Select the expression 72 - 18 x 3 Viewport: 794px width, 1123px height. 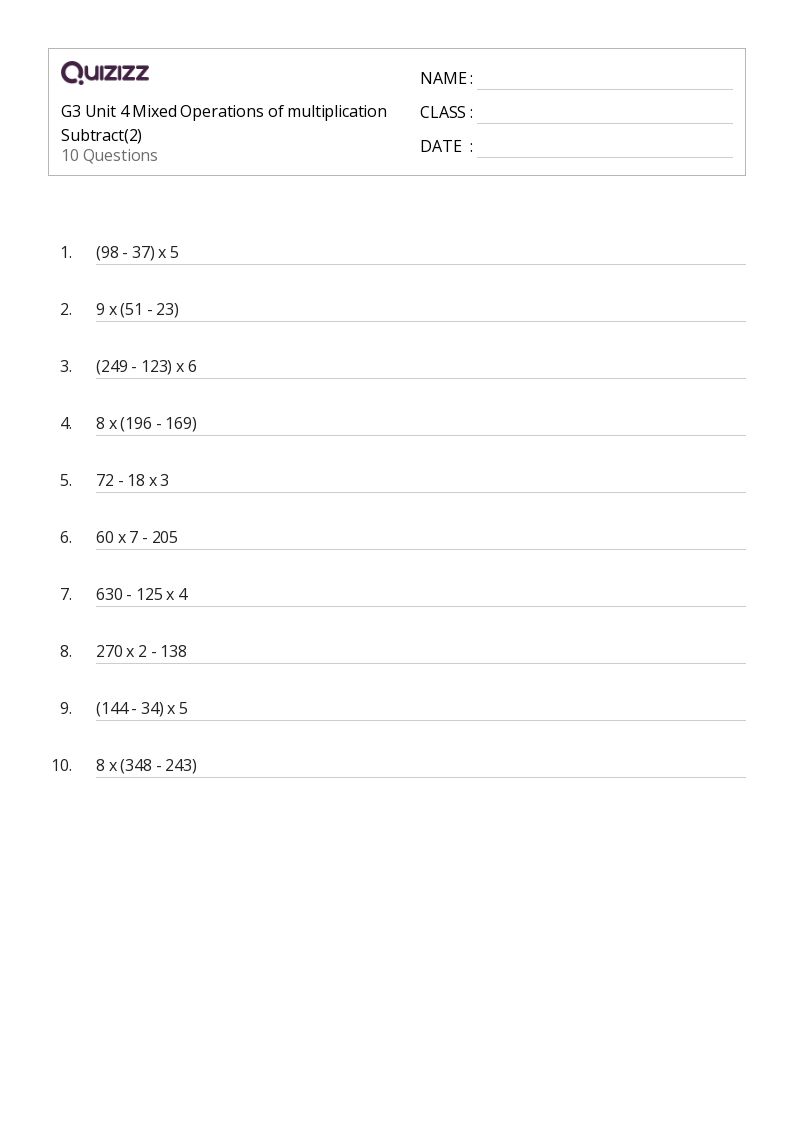132,481
